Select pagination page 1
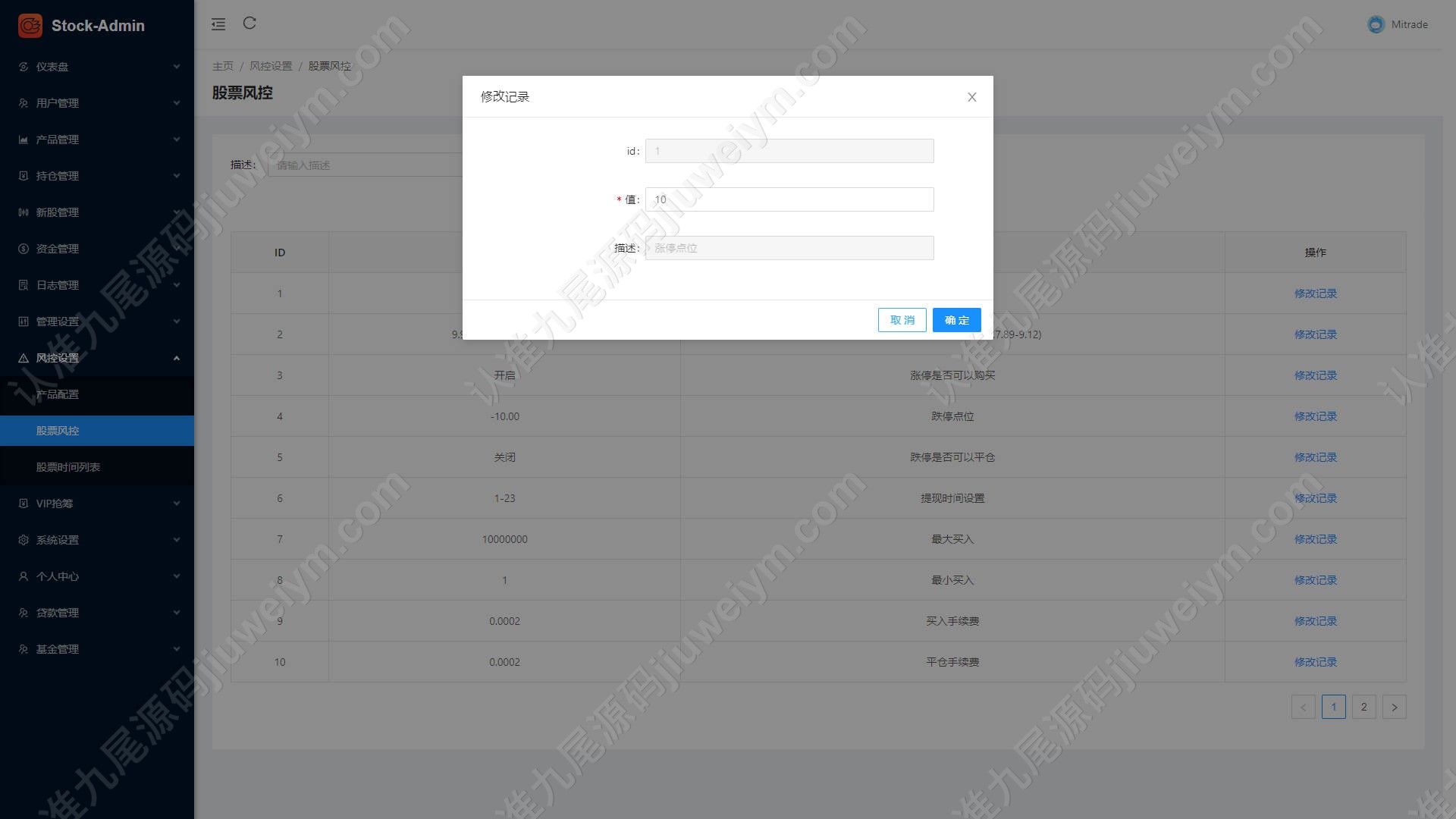This screenshot has height=819, width=1456. (1333, 707)
